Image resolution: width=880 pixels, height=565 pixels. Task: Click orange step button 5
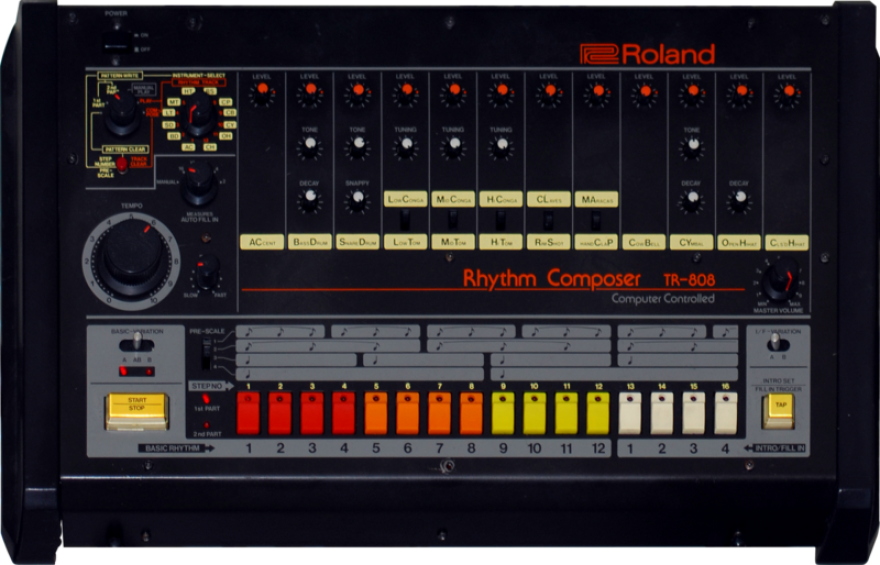click(x=376, y=414)
